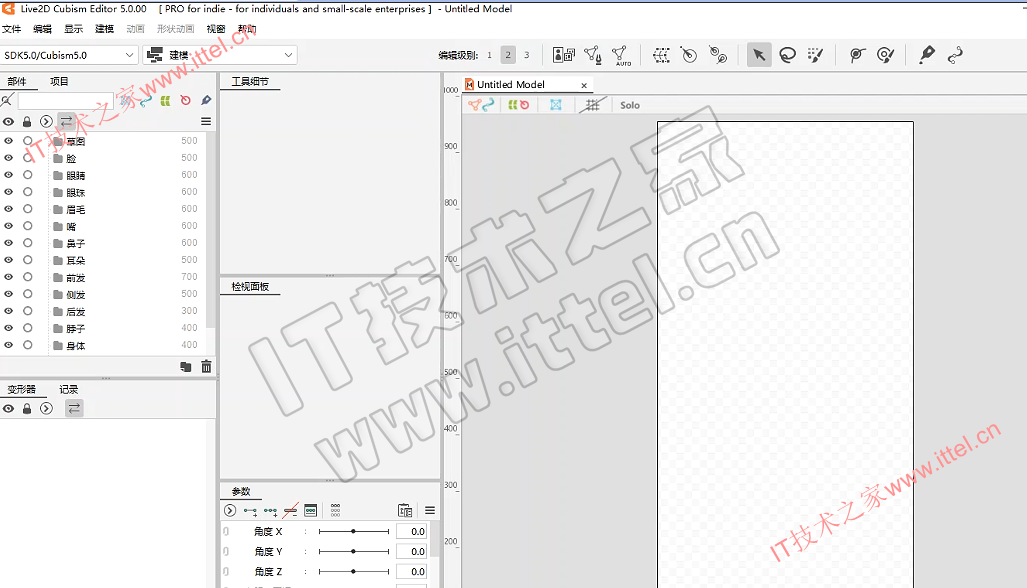The width and height of the screenshot is (1027, 588).
Task: Open the 文件 menu
Action: [x=11, y=29]
